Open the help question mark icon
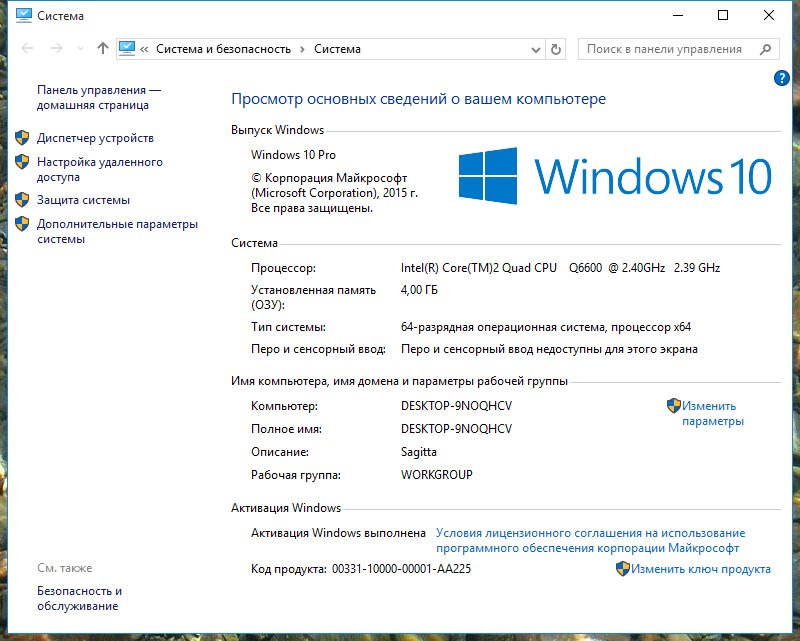This screenshot has height=641, width=800. pos(781,78)
